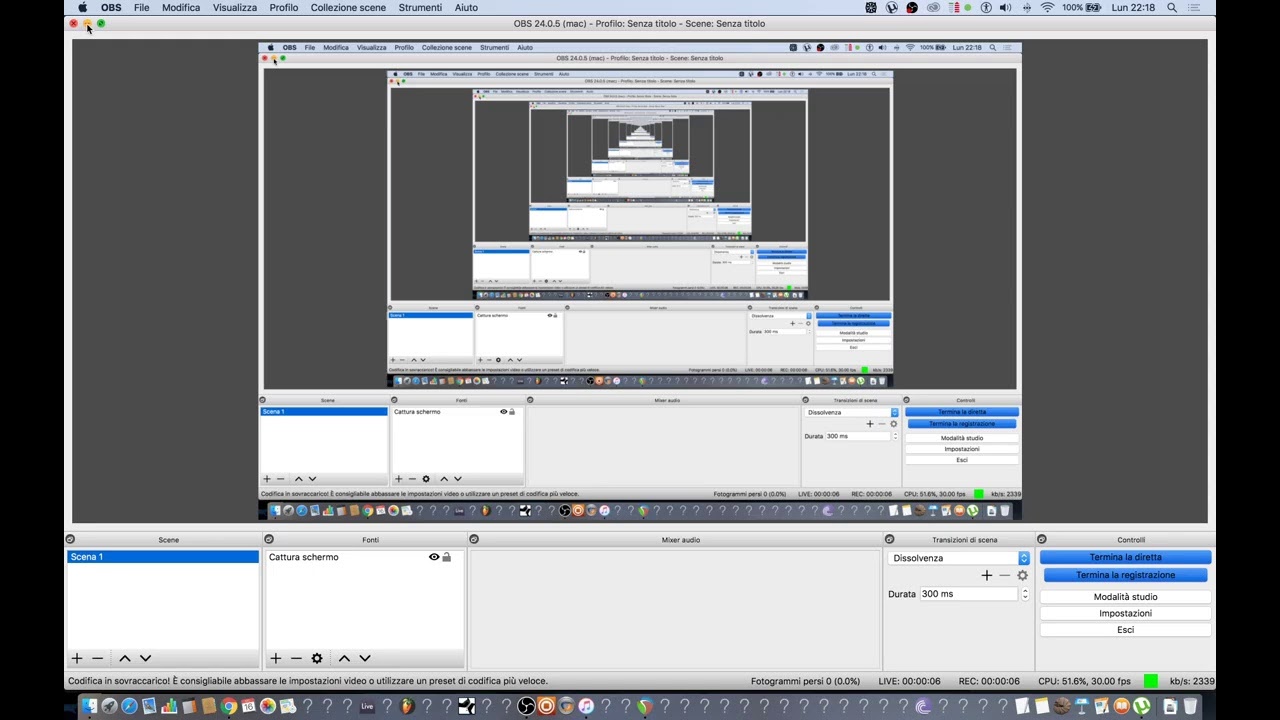Move source up in Fonti panel
The height and width of the screenshot is (720, 1280).
pyautogui.click(x=344, y=658)
